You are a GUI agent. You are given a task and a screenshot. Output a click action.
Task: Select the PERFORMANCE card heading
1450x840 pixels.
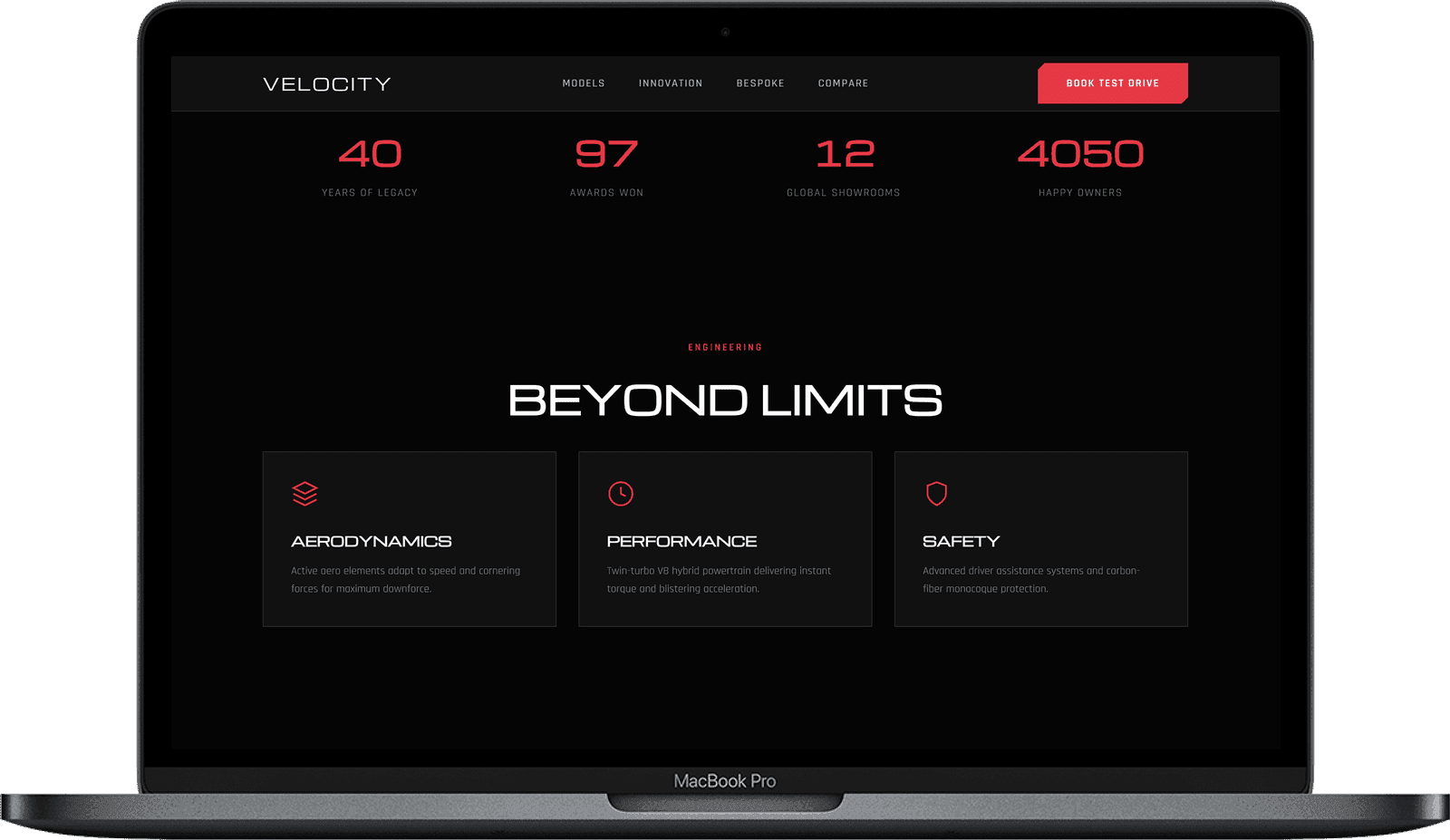[x=681, y=541]
